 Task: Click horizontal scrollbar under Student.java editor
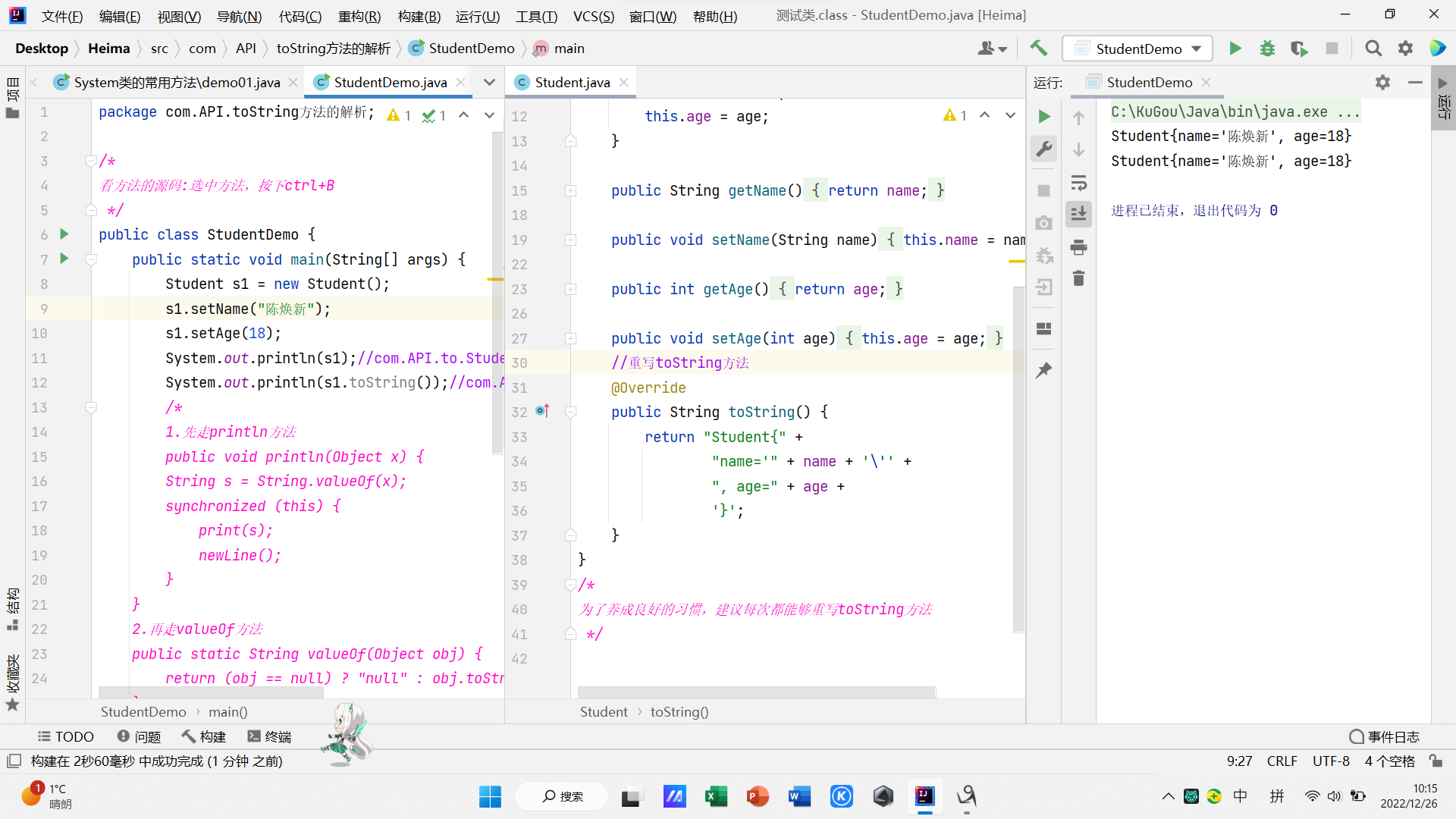(x=756, y=692)
